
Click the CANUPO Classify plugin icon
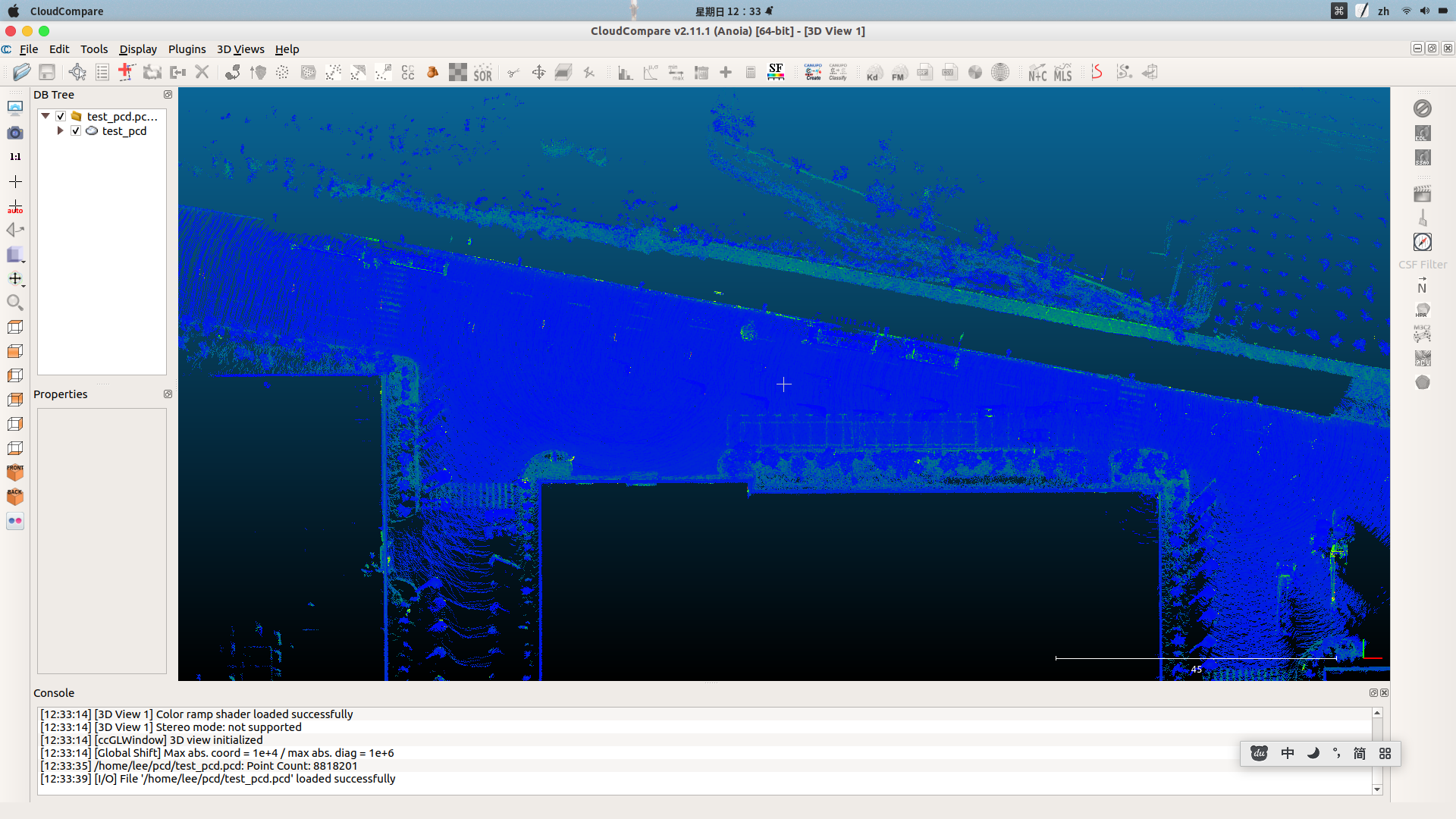tap(838, 72)
